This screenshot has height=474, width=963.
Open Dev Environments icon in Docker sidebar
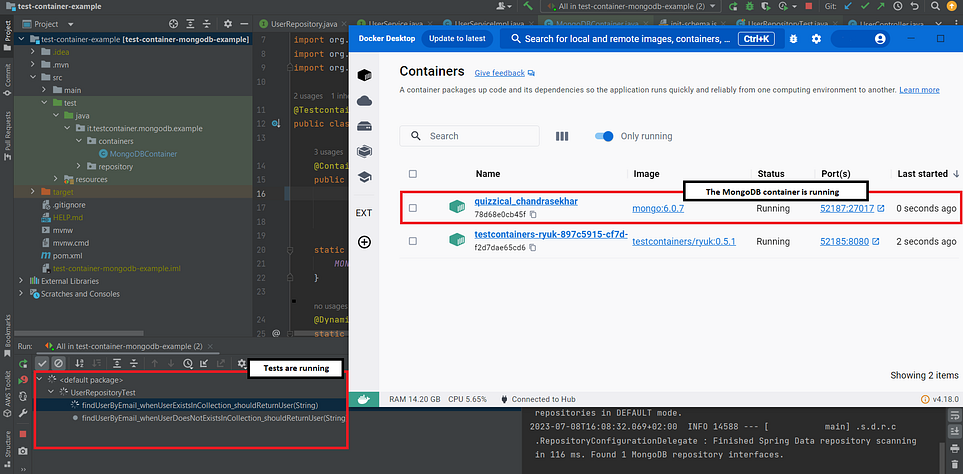coord(364,151)
